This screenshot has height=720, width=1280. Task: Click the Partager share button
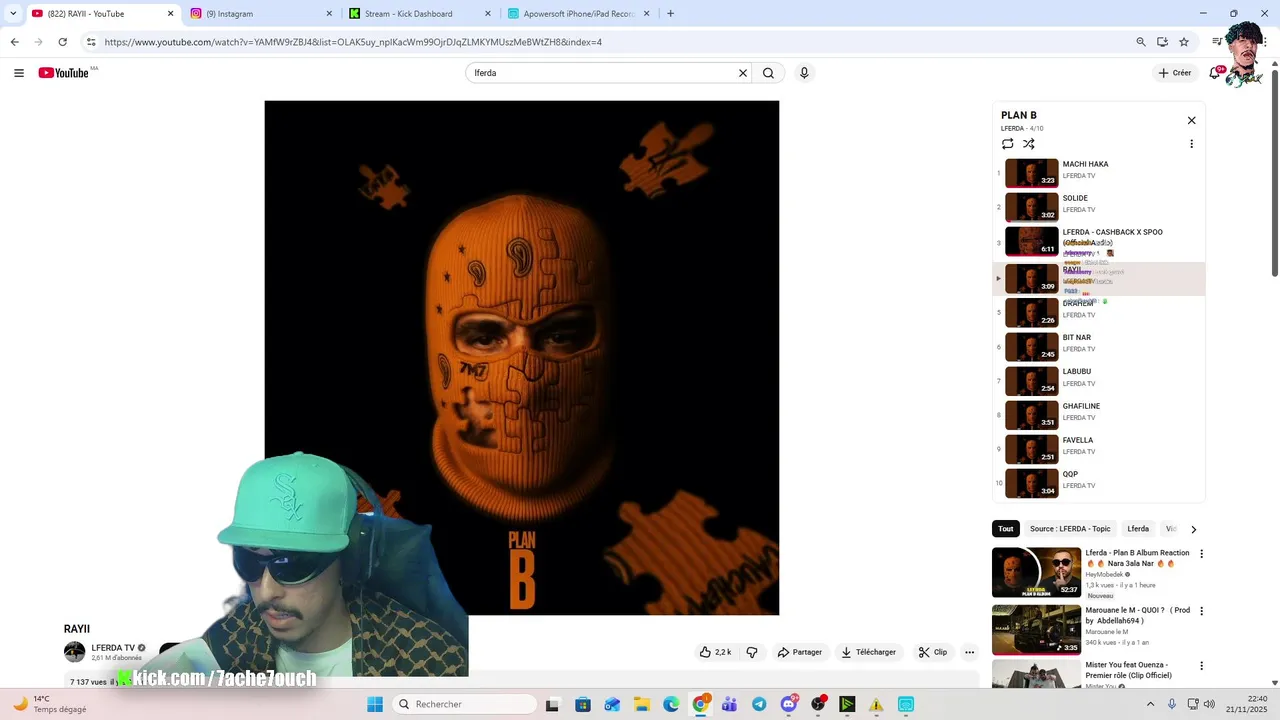800,652
